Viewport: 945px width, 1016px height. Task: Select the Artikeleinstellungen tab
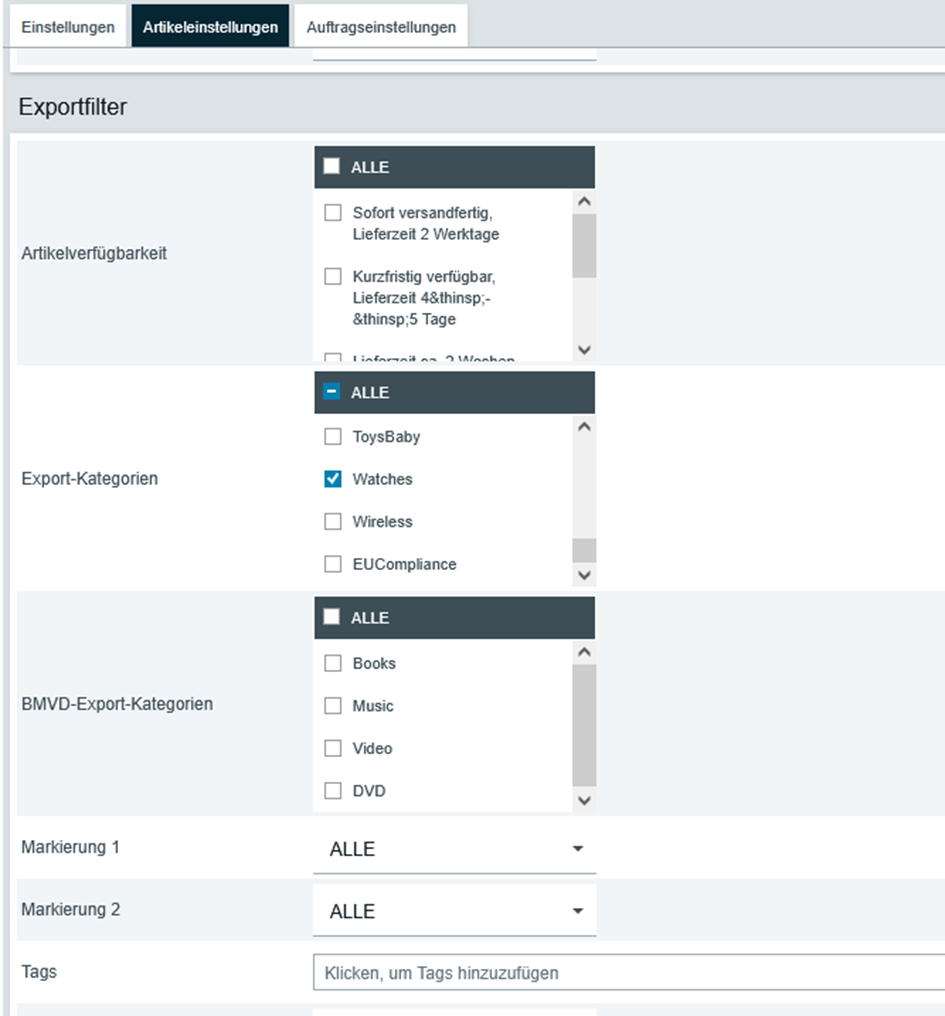coord(210,27)
